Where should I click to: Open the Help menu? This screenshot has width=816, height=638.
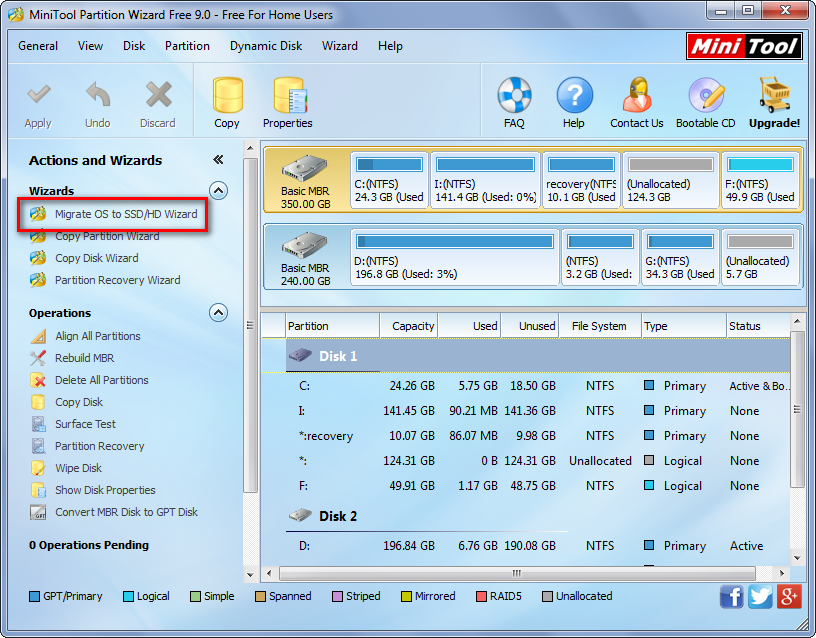pyautogui.click(x=390, y=46)
